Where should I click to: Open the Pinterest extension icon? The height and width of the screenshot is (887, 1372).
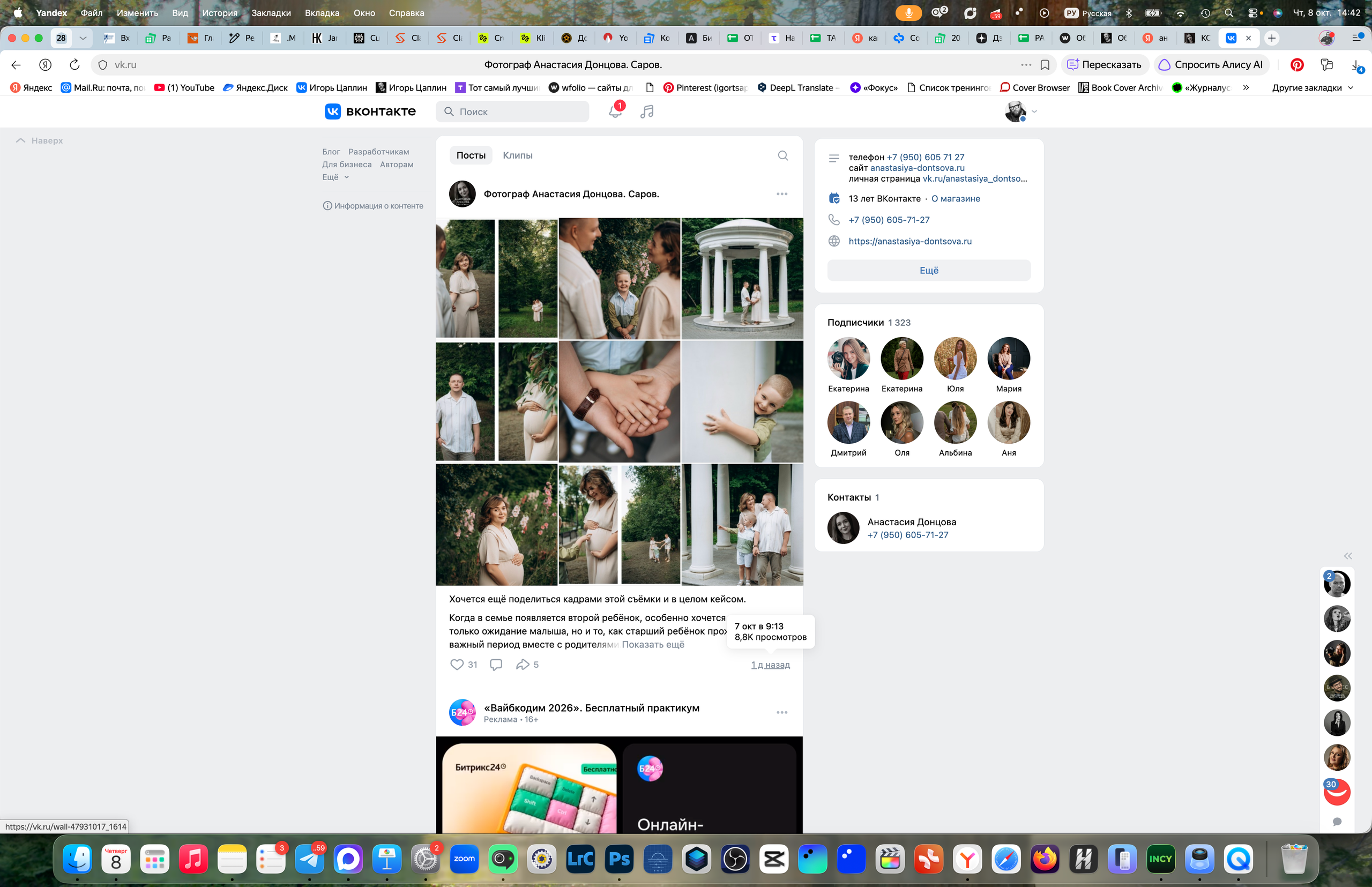(1296, 64)
